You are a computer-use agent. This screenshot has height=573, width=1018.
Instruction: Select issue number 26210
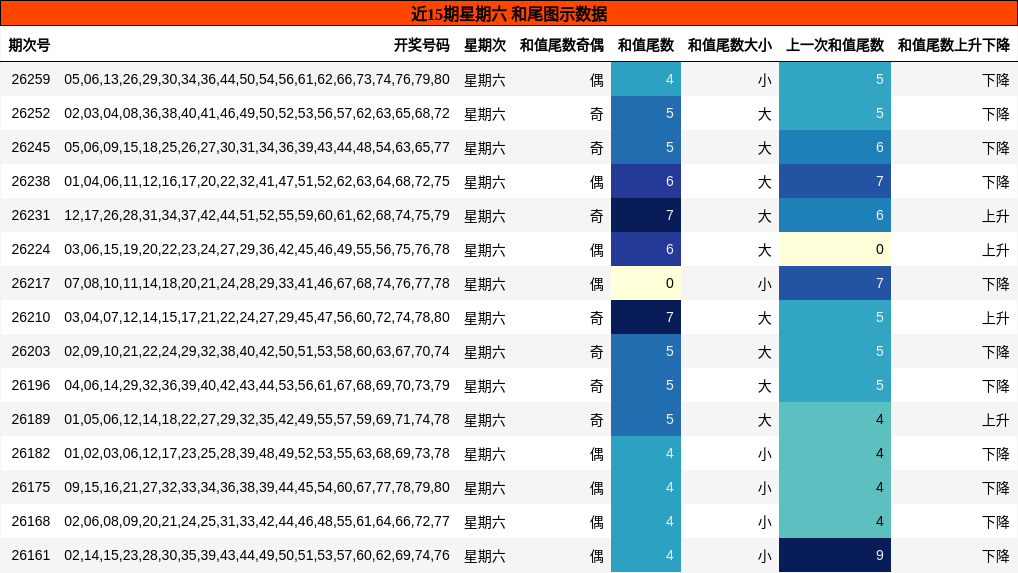[x=31, y=317]
